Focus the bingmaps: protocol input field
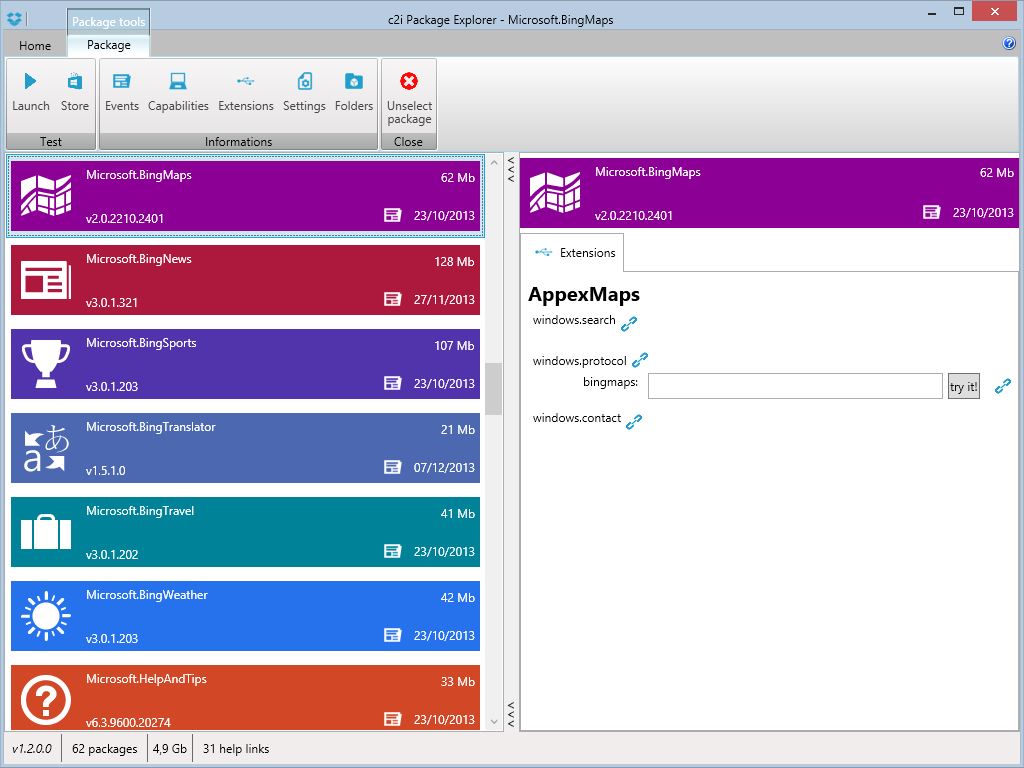This screenshot has height=768, width=1024. coord(795,386)
